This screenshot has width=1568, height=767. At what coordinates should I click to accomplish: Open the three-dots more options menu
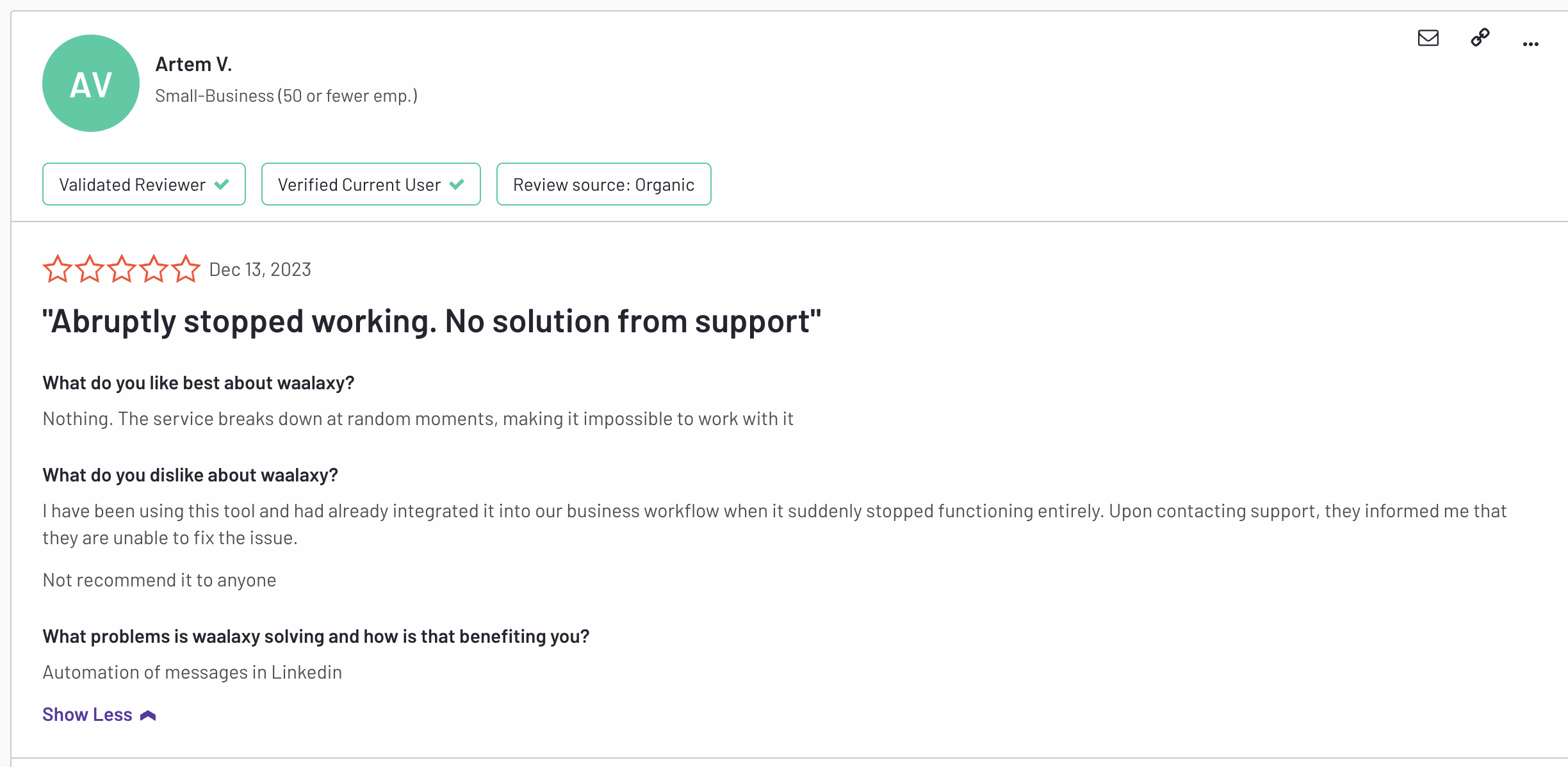pyautogui.click(x=1530, y=44)
